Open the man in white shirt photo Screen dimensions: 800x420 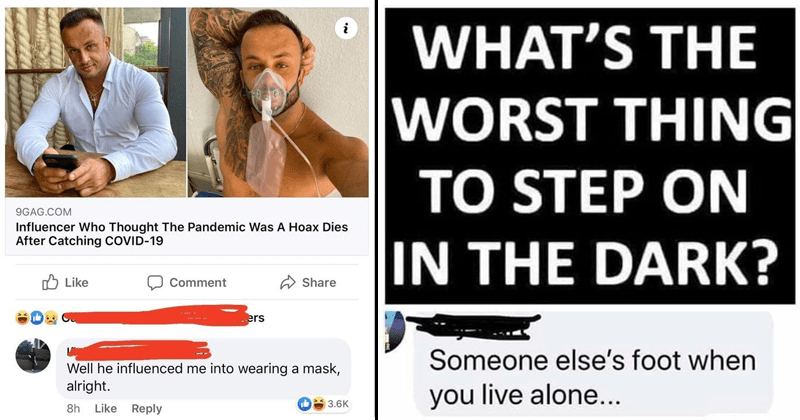coord(95,102)
